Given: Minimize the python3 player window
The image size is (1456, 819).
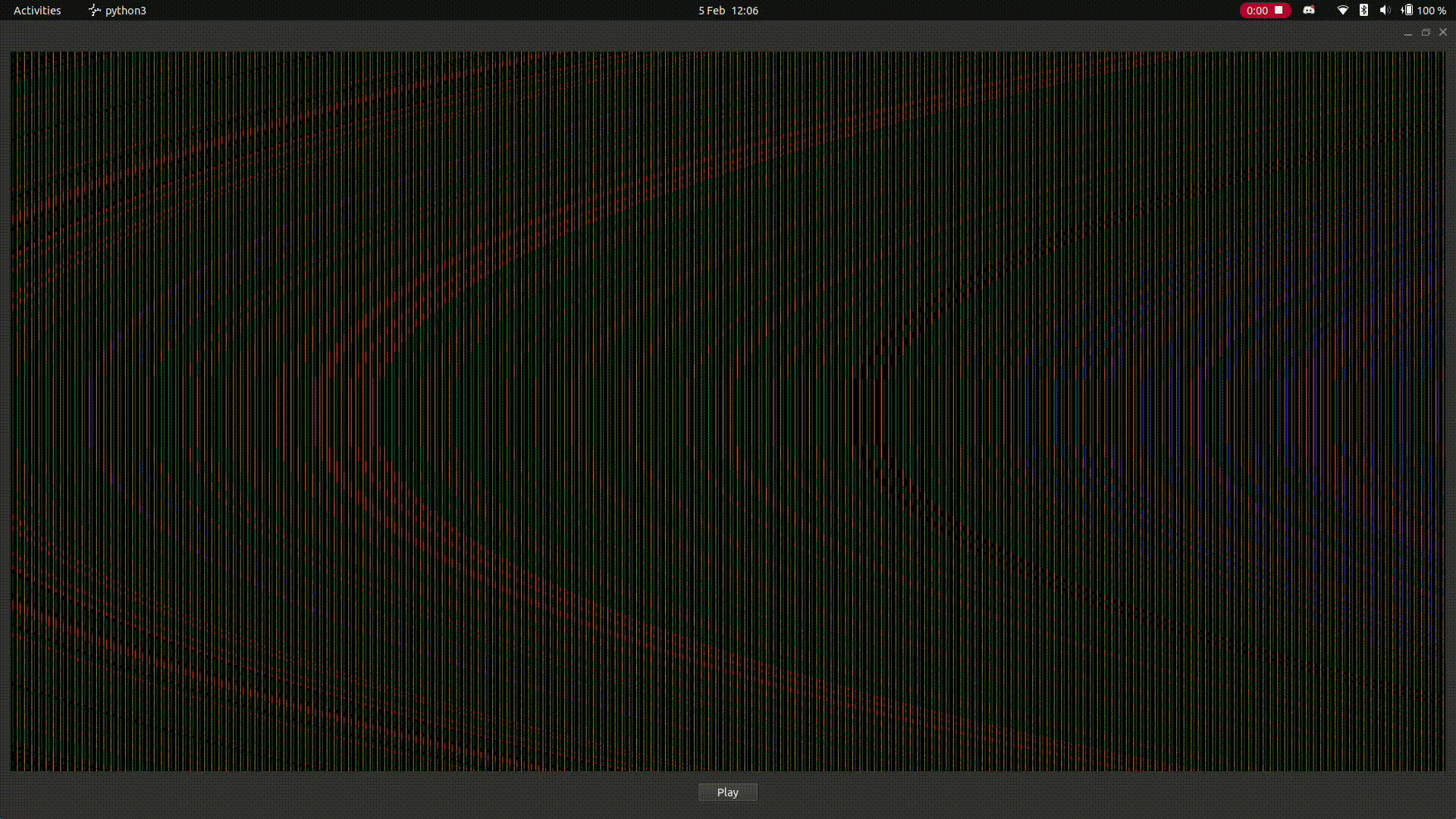Looking at the screenshot, I should click(x=1408, y=33).
